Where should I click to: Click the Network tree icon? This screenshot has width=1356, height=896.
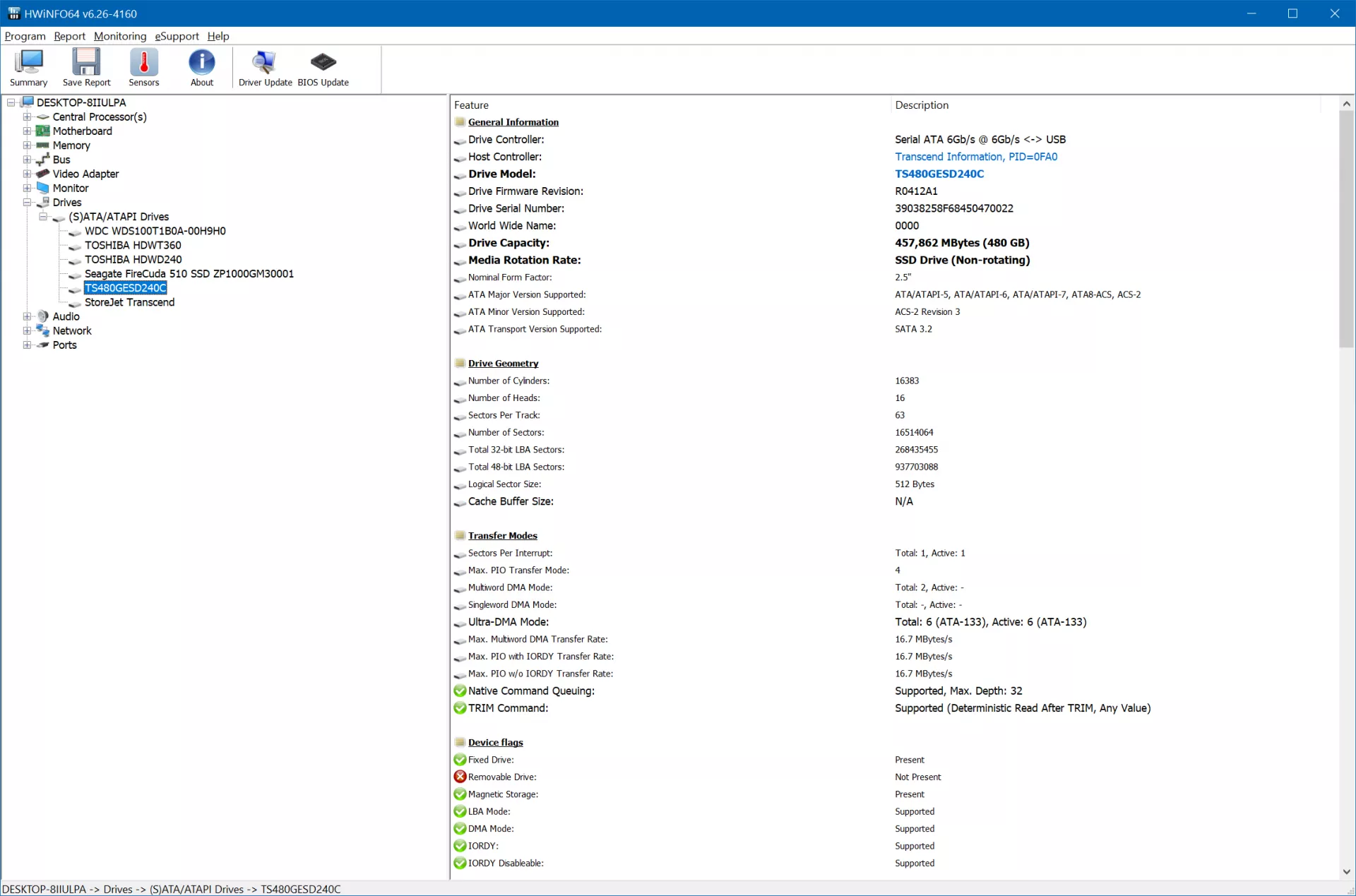coord(43,330)
